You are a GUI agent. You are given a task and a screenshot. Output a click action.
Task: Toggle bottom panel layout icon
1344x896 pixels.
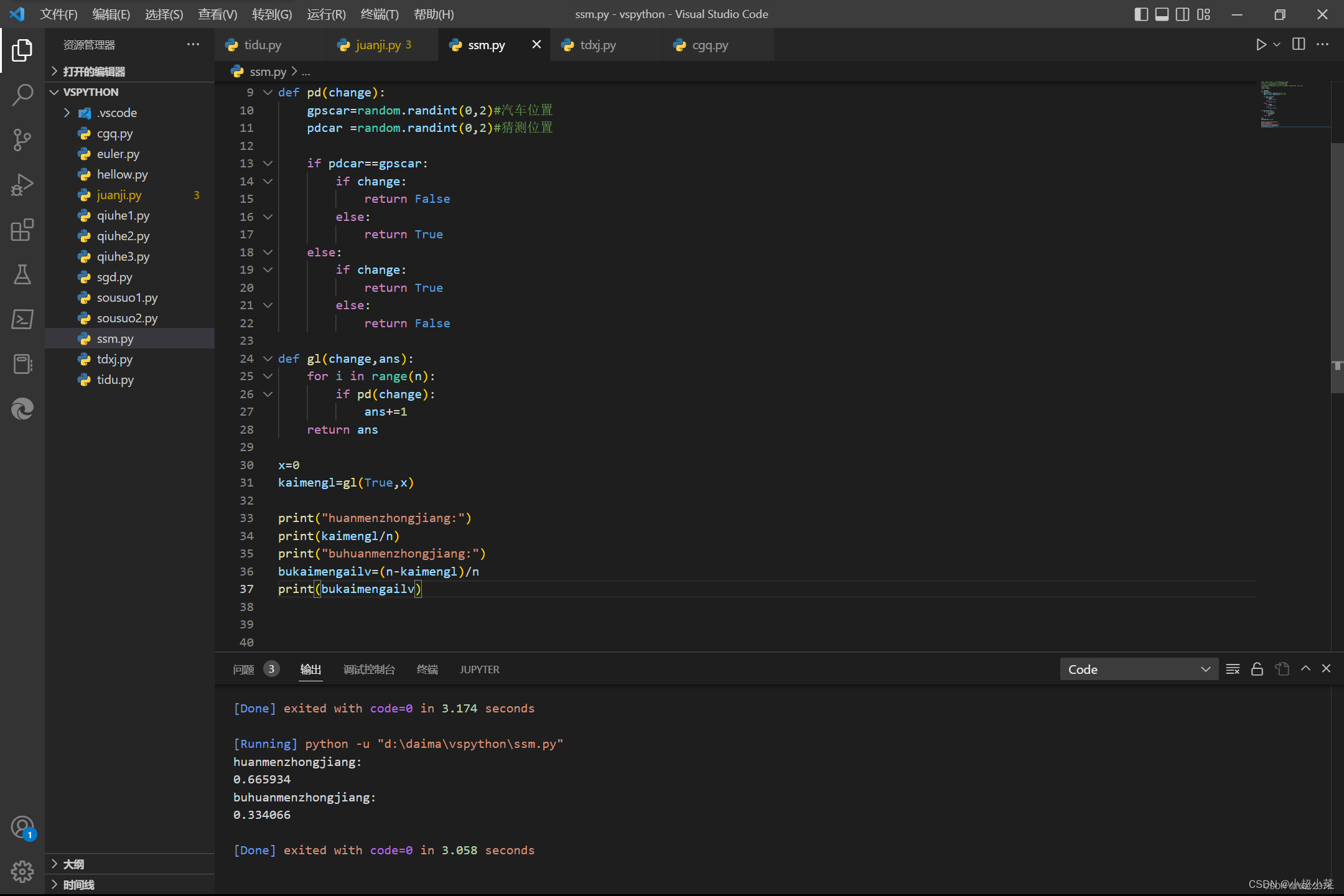click(1162, 14)
